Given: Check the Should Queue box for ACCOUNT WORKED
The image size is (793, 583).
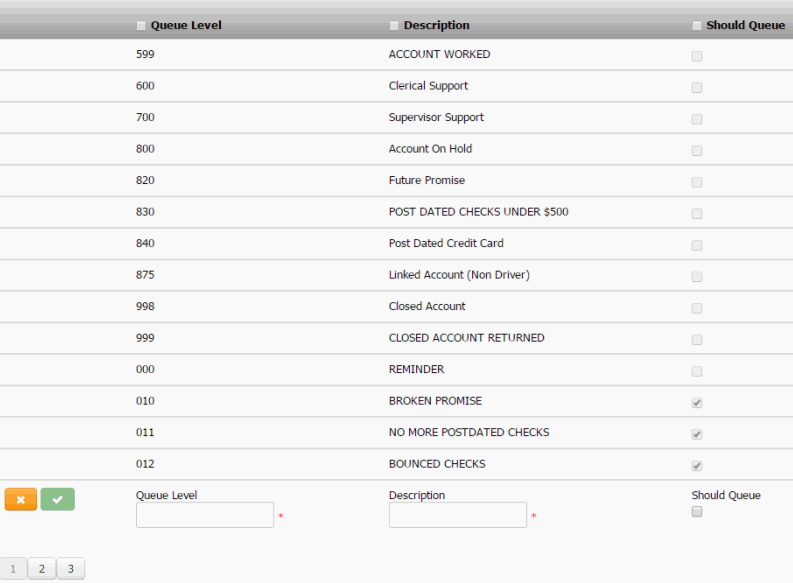Looking at the screenshot, I should click(697, 57).
